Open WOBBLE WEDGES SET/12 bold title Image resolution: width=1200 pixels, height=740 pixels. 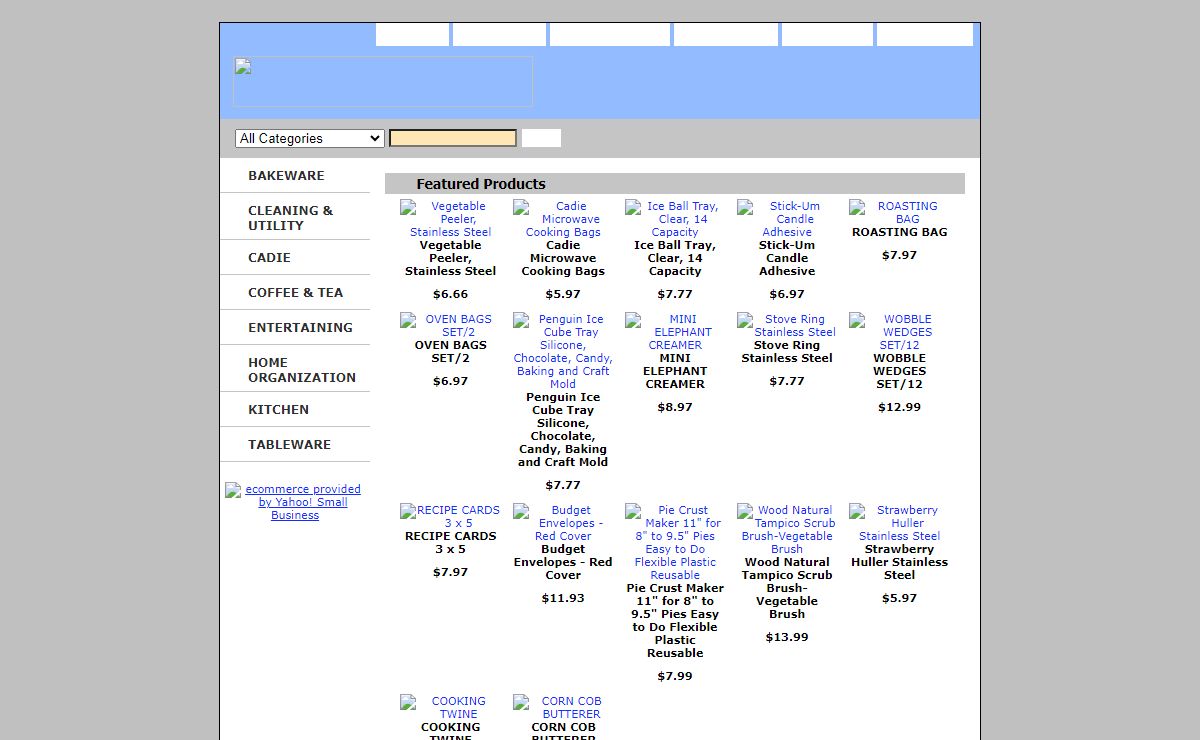[x=899, y=371]
